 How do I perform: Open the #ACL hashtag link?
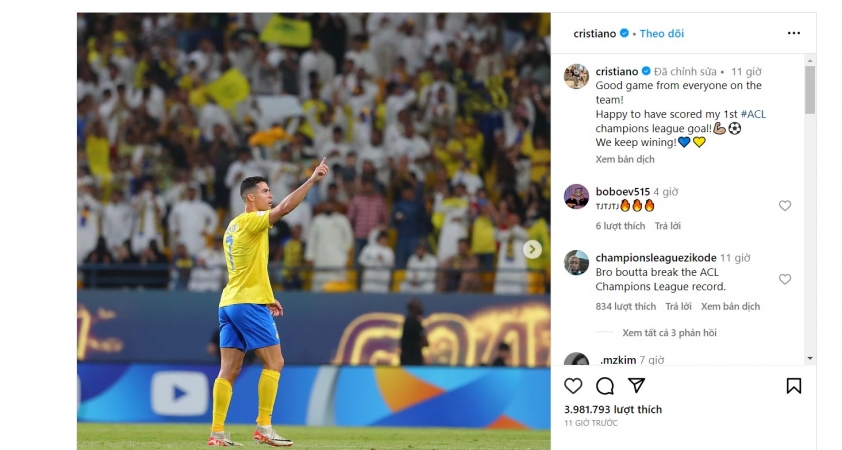click(x=753, y=114)
